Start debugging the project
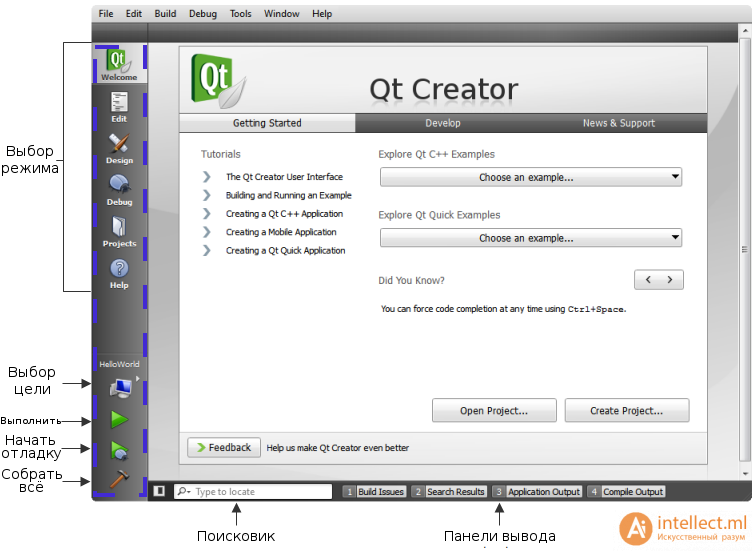This screenshot has width=754, height=551. coord(119,450)
